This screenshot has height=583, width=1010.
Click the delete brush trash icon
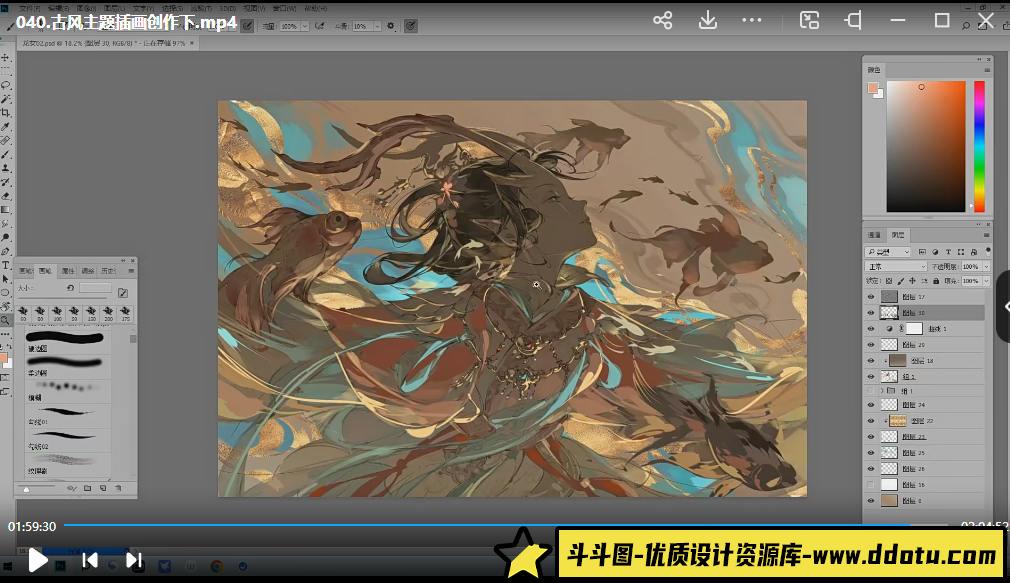pyautogui.click(x=118, y=488)
